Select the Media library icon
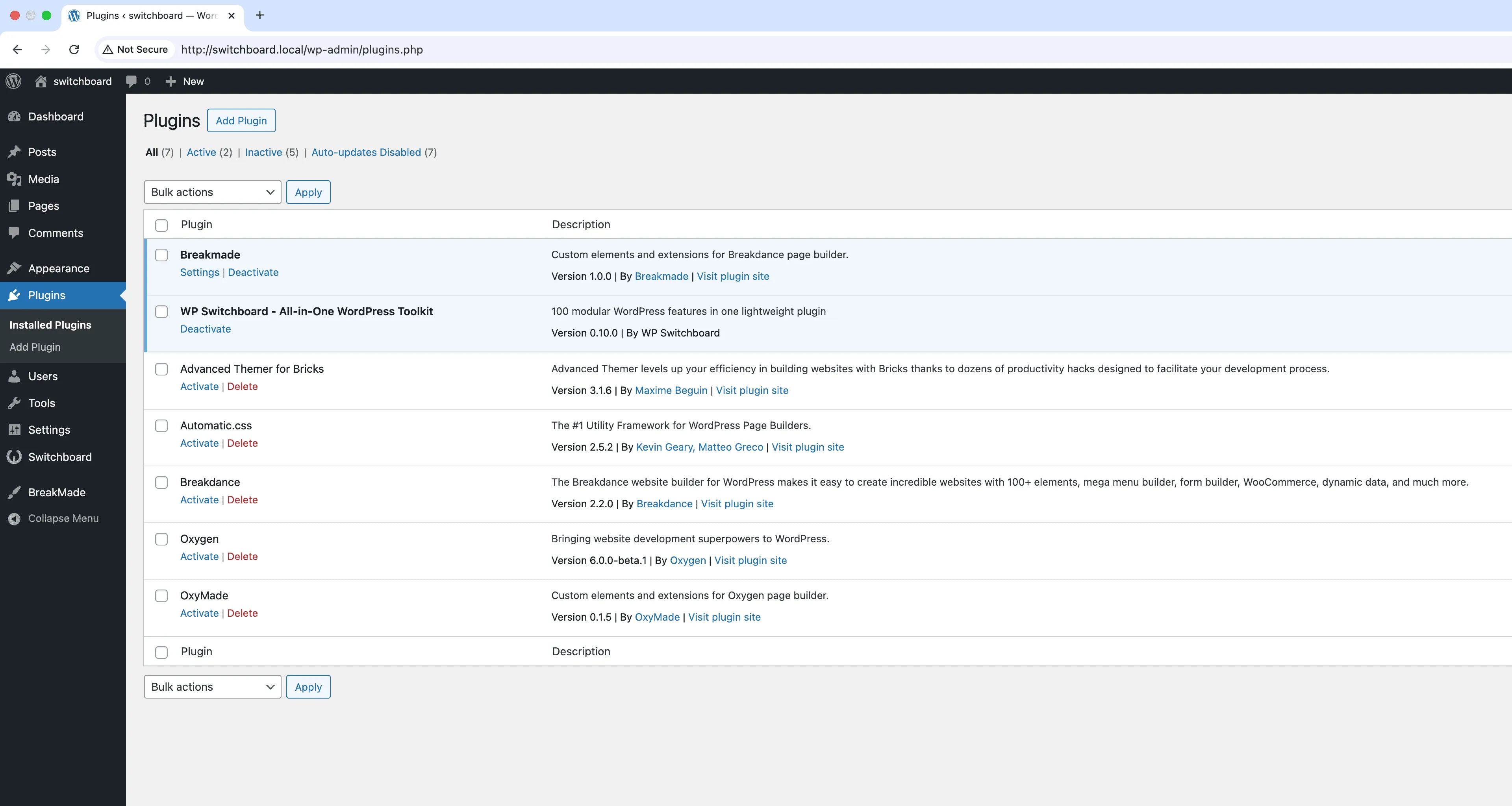Screen dimensions: 1512x806 pos(15,179)
